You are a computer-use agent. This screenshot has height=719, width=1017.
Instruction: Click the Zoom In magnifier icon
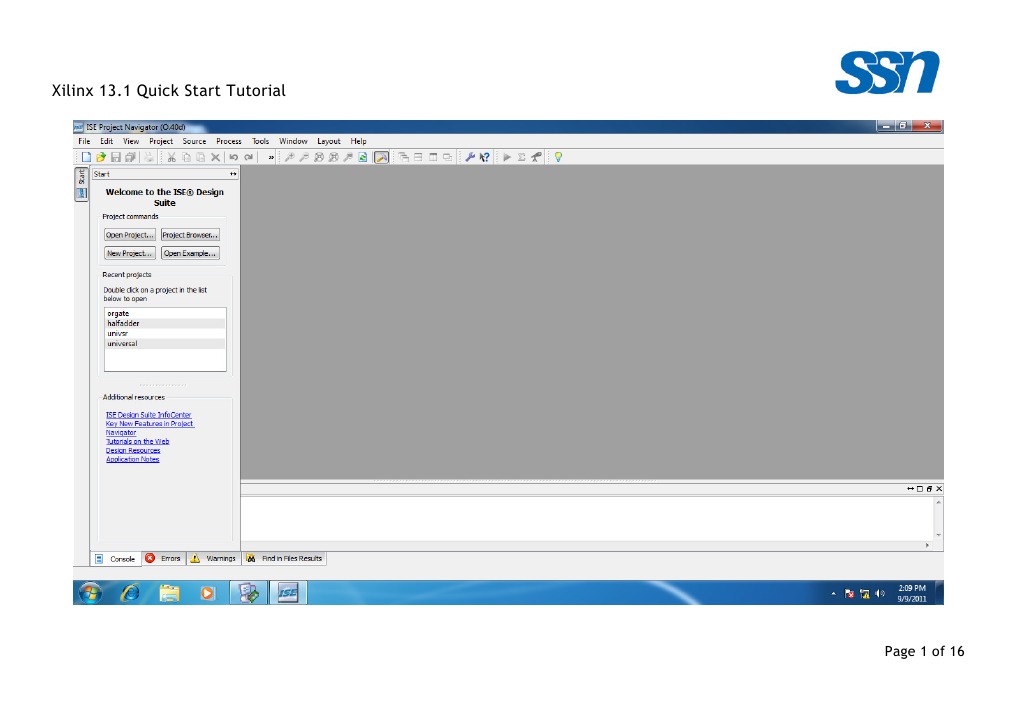point(290,157)
